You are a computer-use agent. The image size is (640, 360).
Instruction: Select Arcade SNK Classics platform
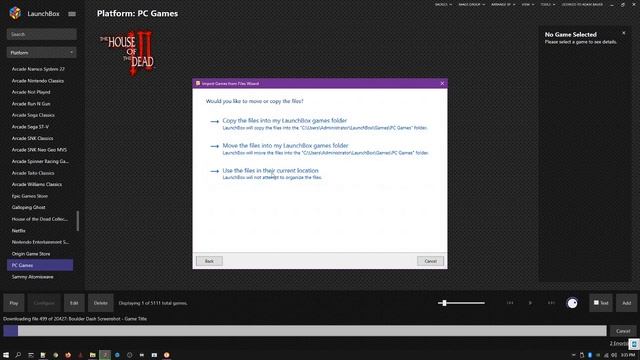click(32, 138)
